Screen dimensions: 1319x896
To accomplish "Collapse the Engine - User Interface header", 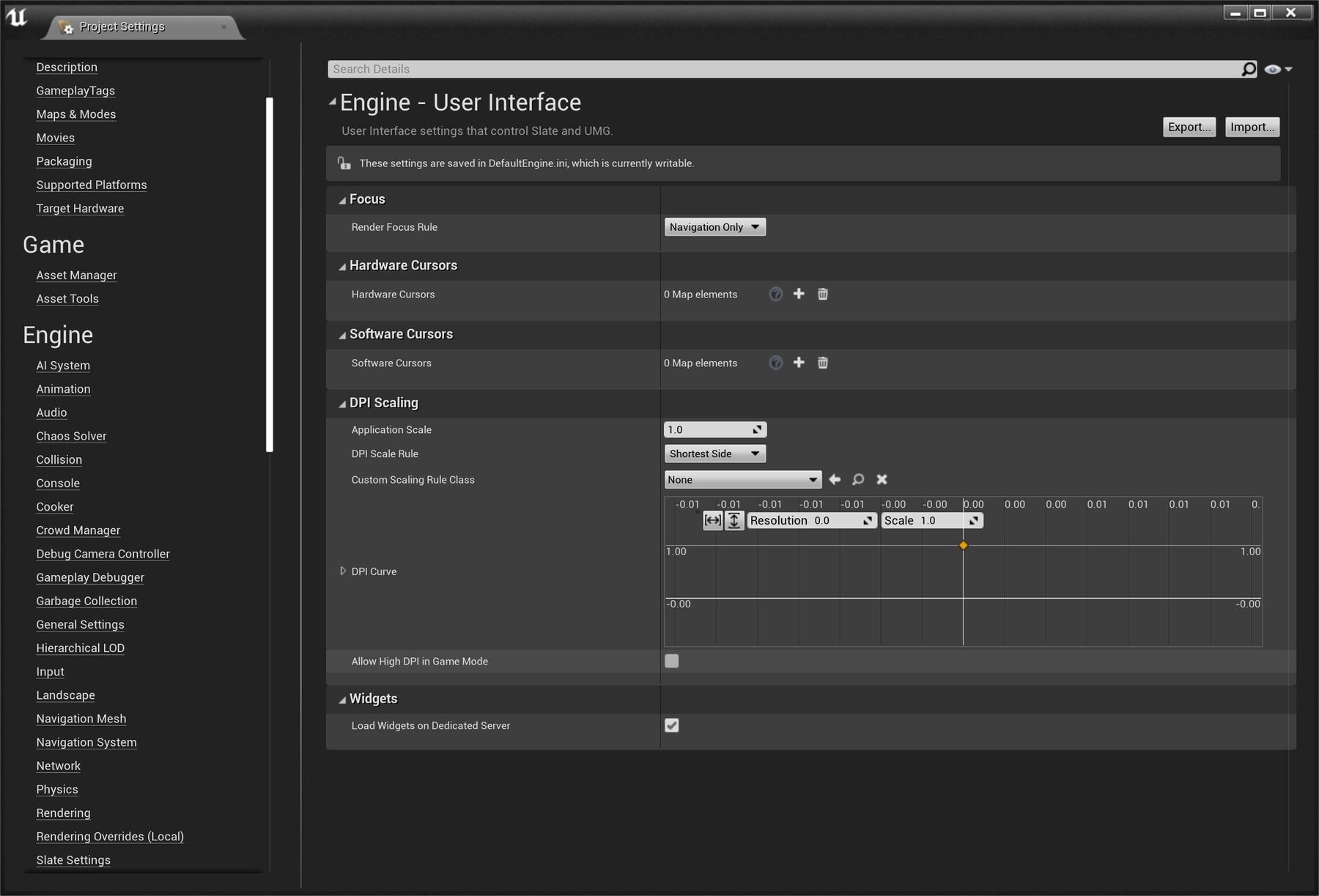I will tap(333, 102).
